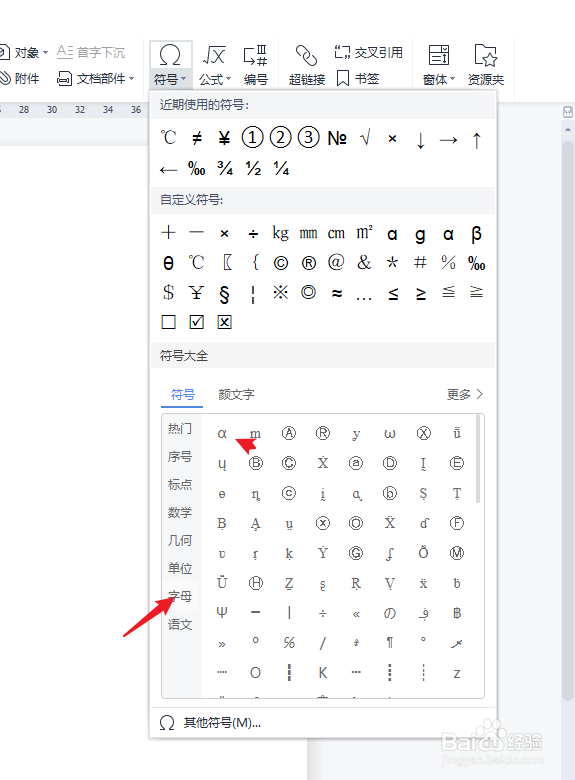Viewport: 575px width, 780px height.
Task: Select the 序号 serial number category
Action: 180,456
